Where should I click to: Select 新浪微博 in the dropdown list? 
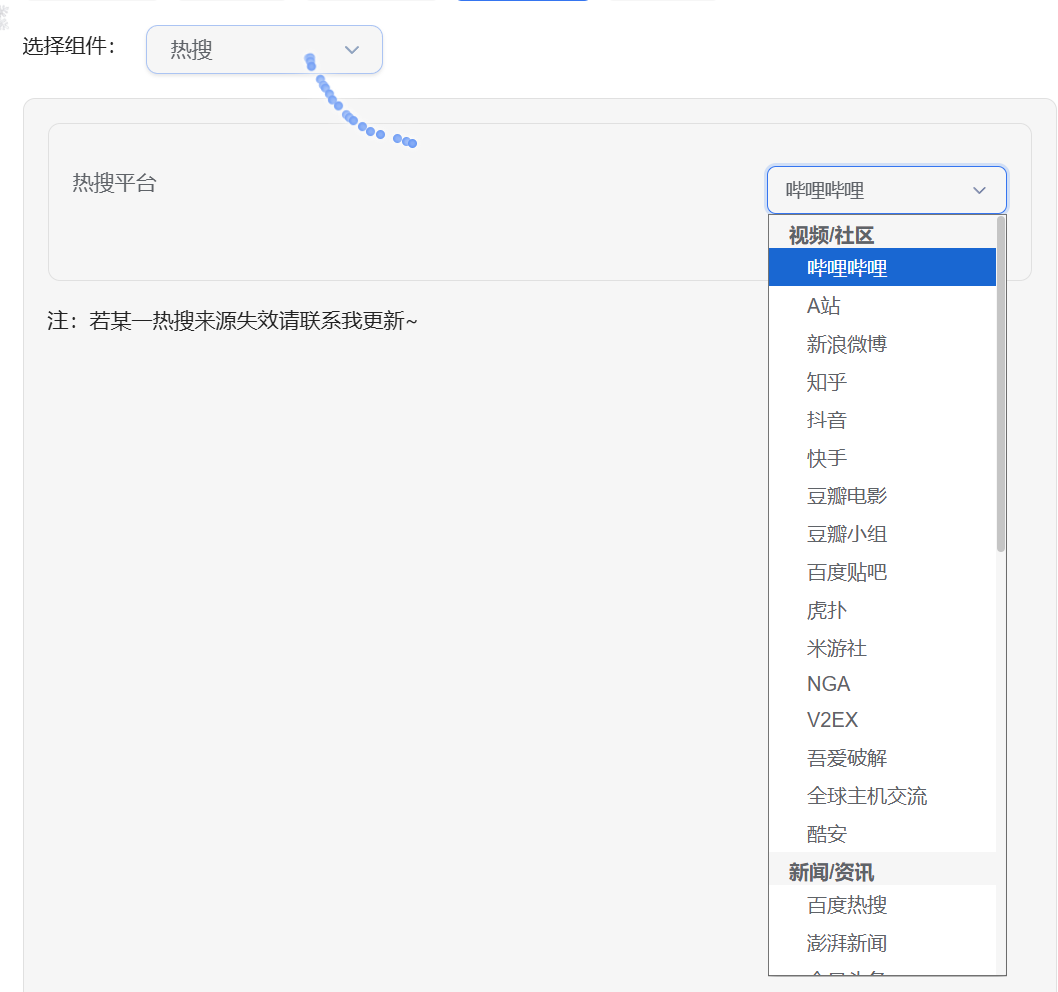point(882,344)
